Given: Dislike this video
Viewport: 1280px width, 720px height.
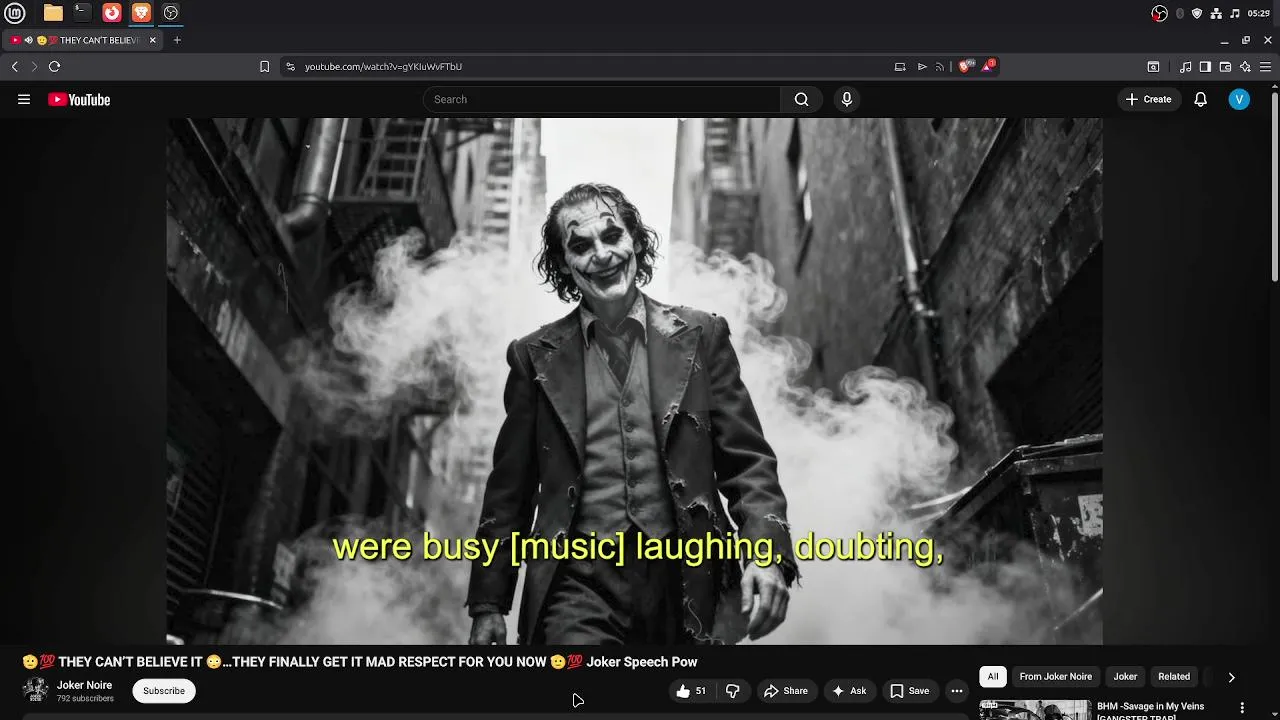Looking at the screenshot, I should click(x=733, y=691).
